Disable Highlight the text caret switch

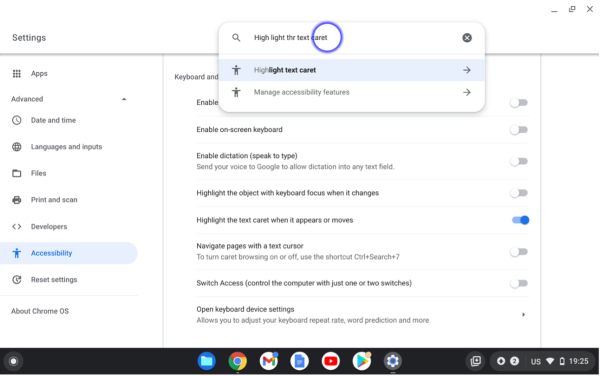[x=520, y=220]
